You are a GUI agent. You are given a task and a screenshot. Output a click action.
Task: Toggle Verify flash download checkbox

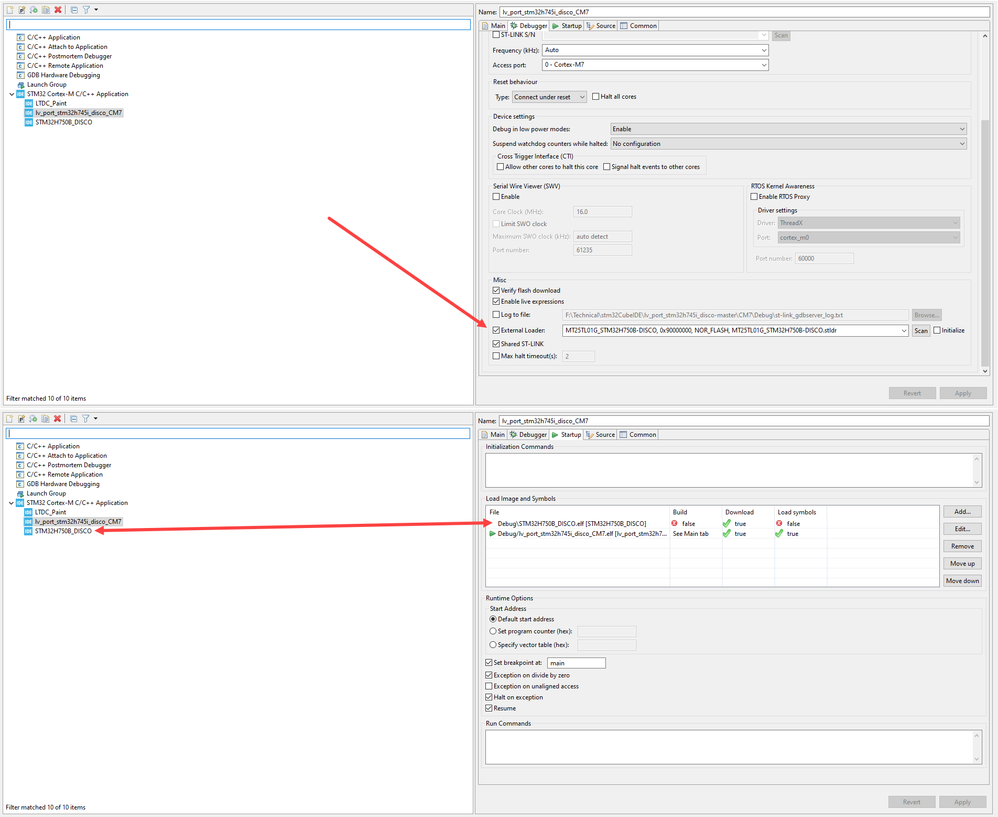pos(496,290)
